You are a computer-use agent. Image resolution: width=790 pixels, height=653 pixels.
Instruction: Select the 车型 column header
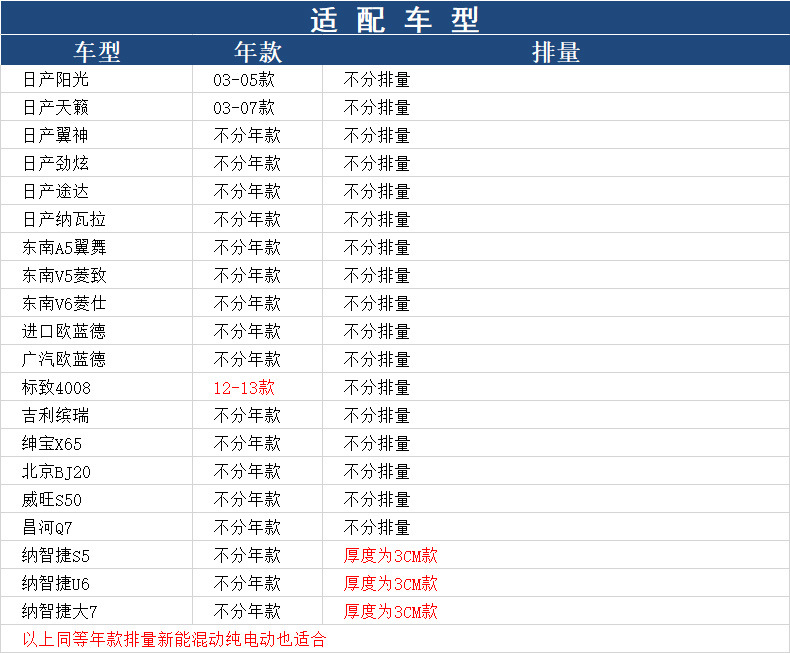[x=97, y=52]
